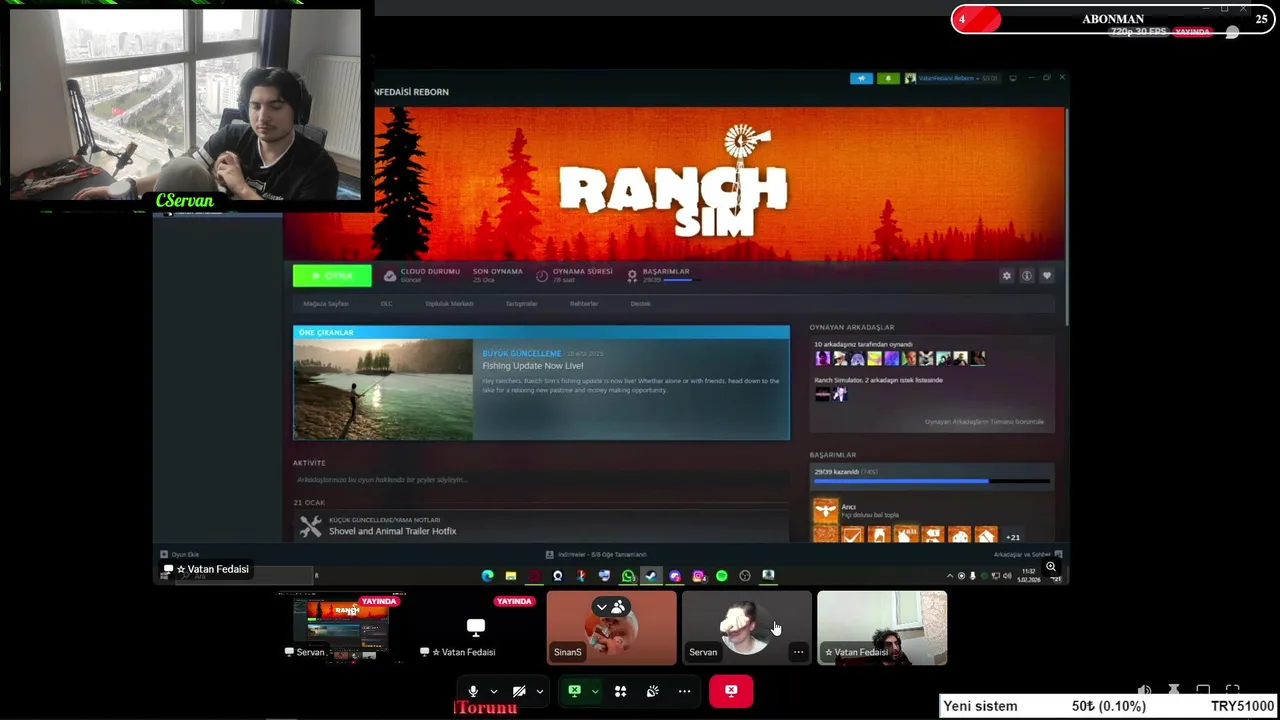Open Arkadaşlar ve Sohbet panel
This screenshot has height=720, width=1280.
click(1027, 554)
